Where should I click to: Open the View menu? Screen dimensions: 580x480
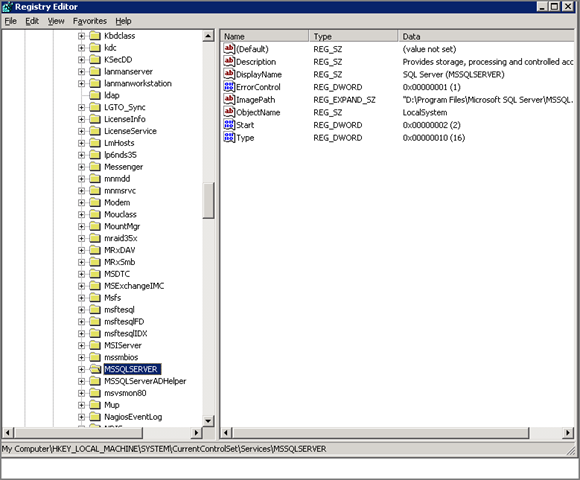[56, 21]
